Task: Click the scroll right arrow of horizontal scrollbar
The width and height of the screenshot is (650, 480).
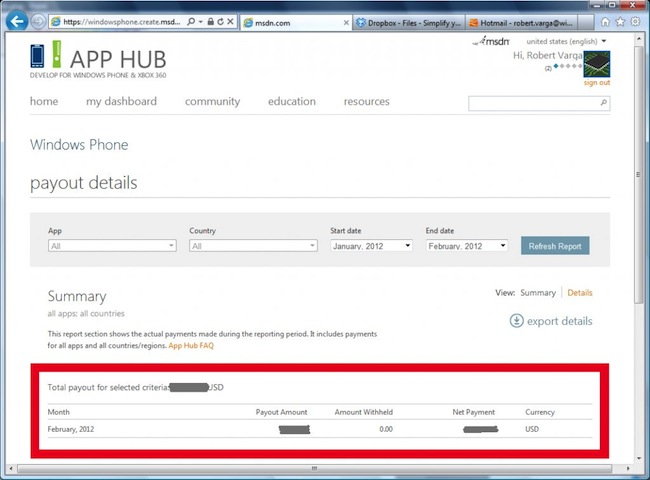Action: click(628, 468)
